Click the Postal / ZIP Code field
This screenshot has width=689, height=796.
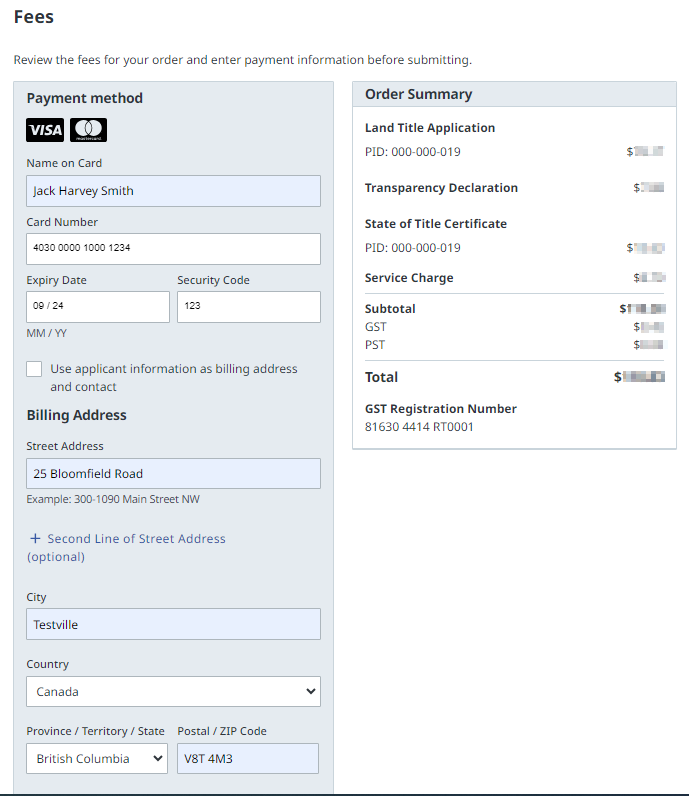tap(247, 758)
